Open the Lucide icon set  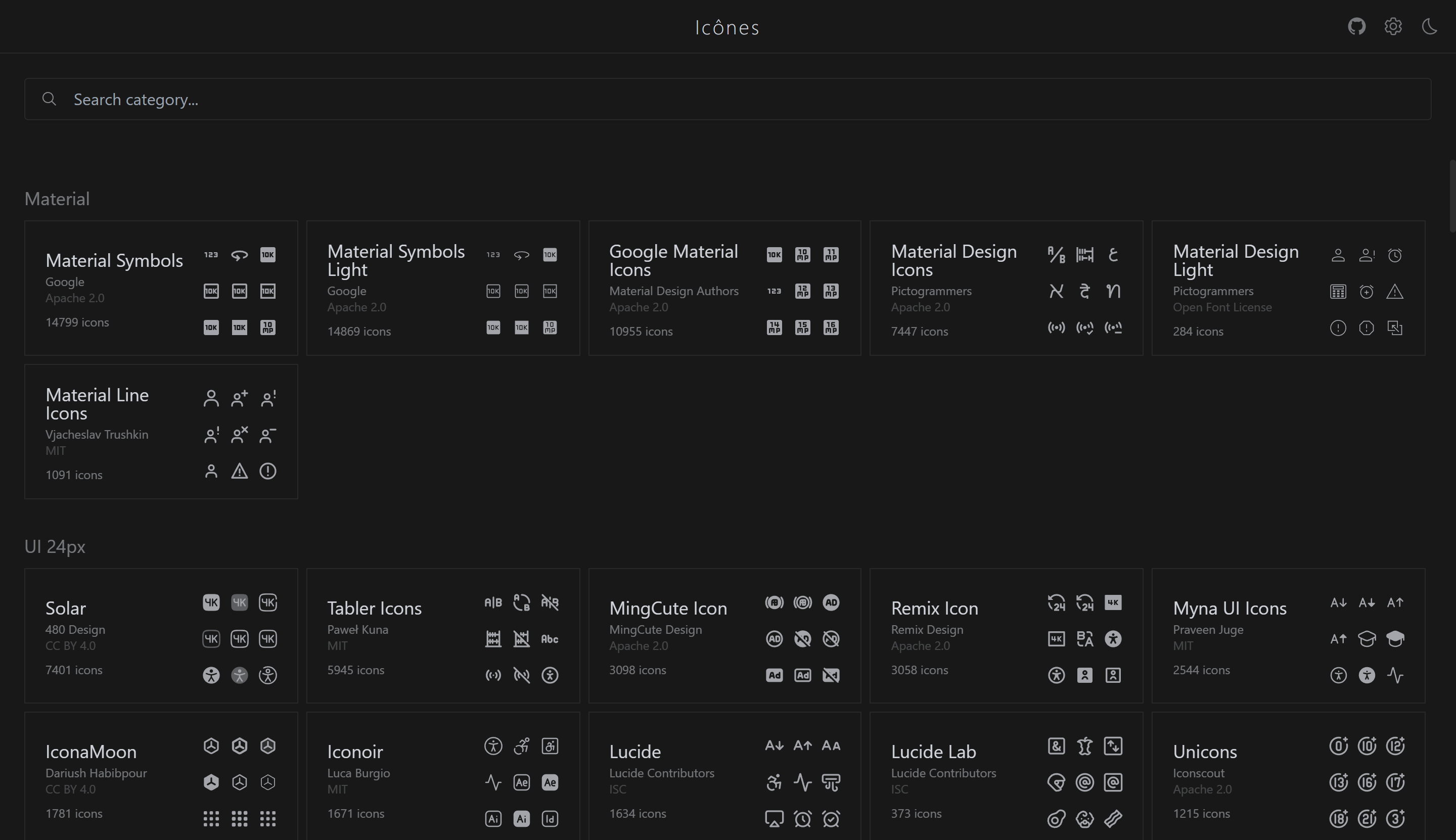coord(635,751)
